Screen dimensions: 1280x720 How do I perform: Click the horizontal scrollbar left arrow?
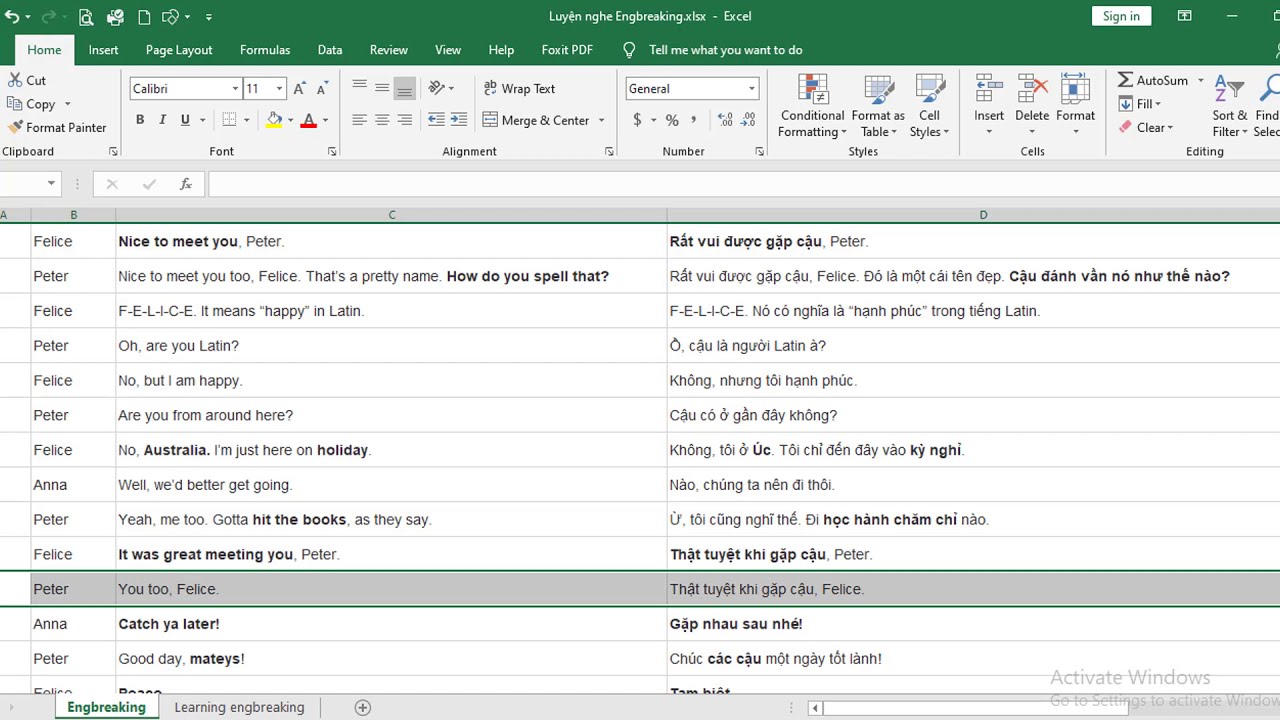[x=815, y=708]
